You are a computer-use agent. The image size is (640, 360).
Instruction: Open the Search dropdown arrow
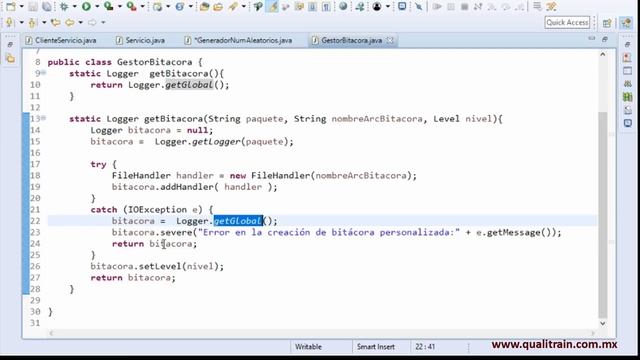[244, 7]
